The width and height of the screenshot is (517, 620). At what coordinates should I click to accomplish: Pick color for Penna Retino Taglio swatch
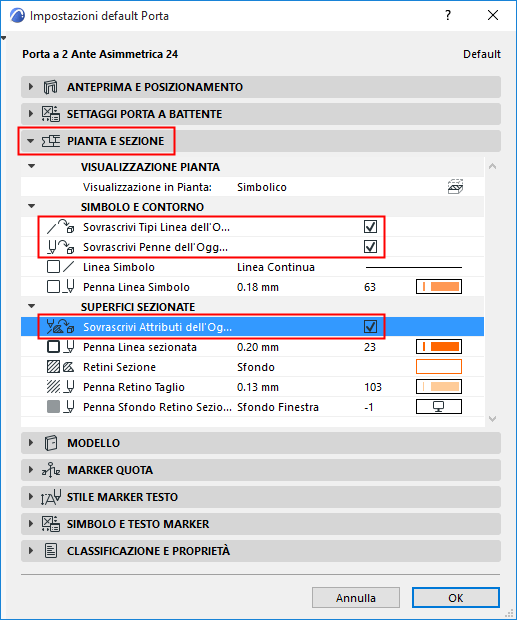(439, 387)
